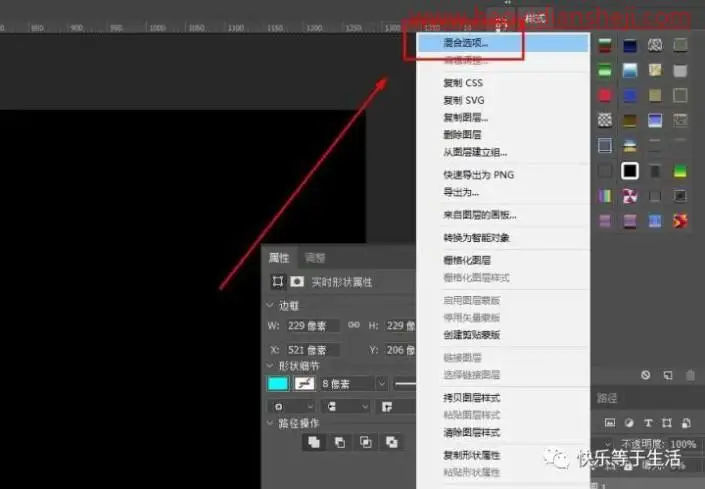The image size is (705, 489).
Task: Choose 来自图层的画板 menu entry
Action: tap(480, 215)
